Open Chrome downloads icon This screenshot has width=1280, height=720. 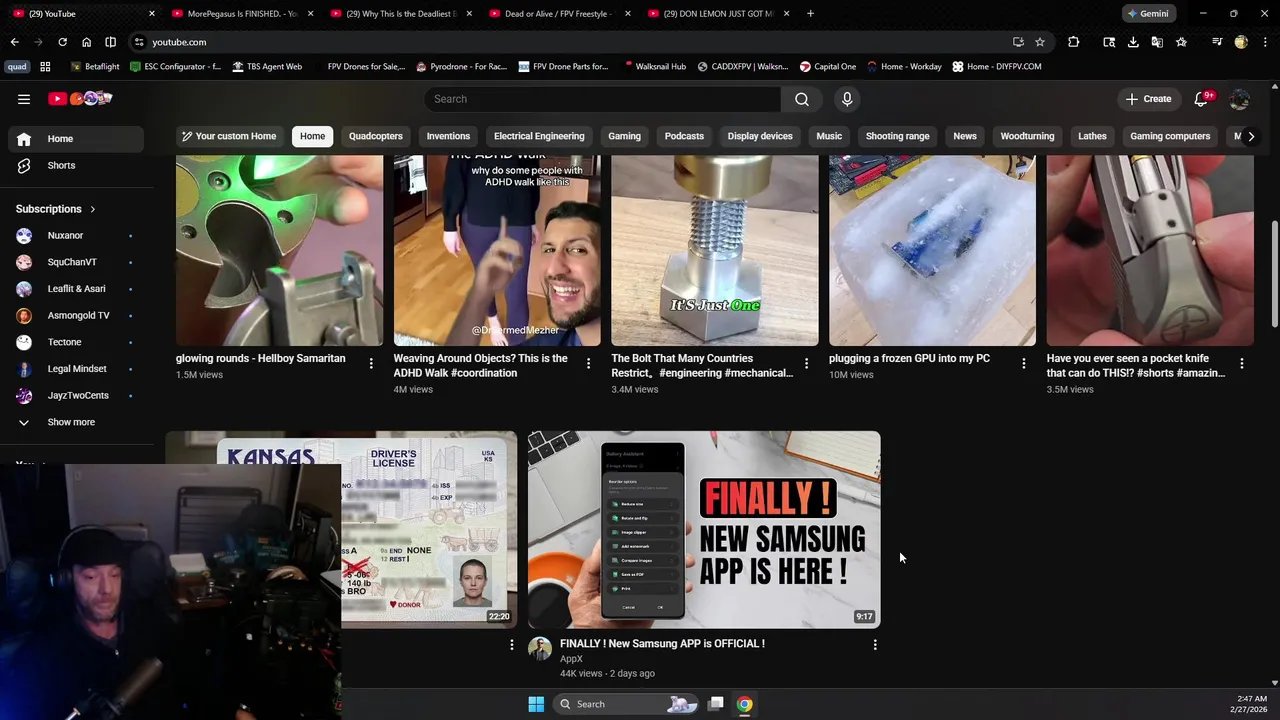click(x=1133, y=42)
